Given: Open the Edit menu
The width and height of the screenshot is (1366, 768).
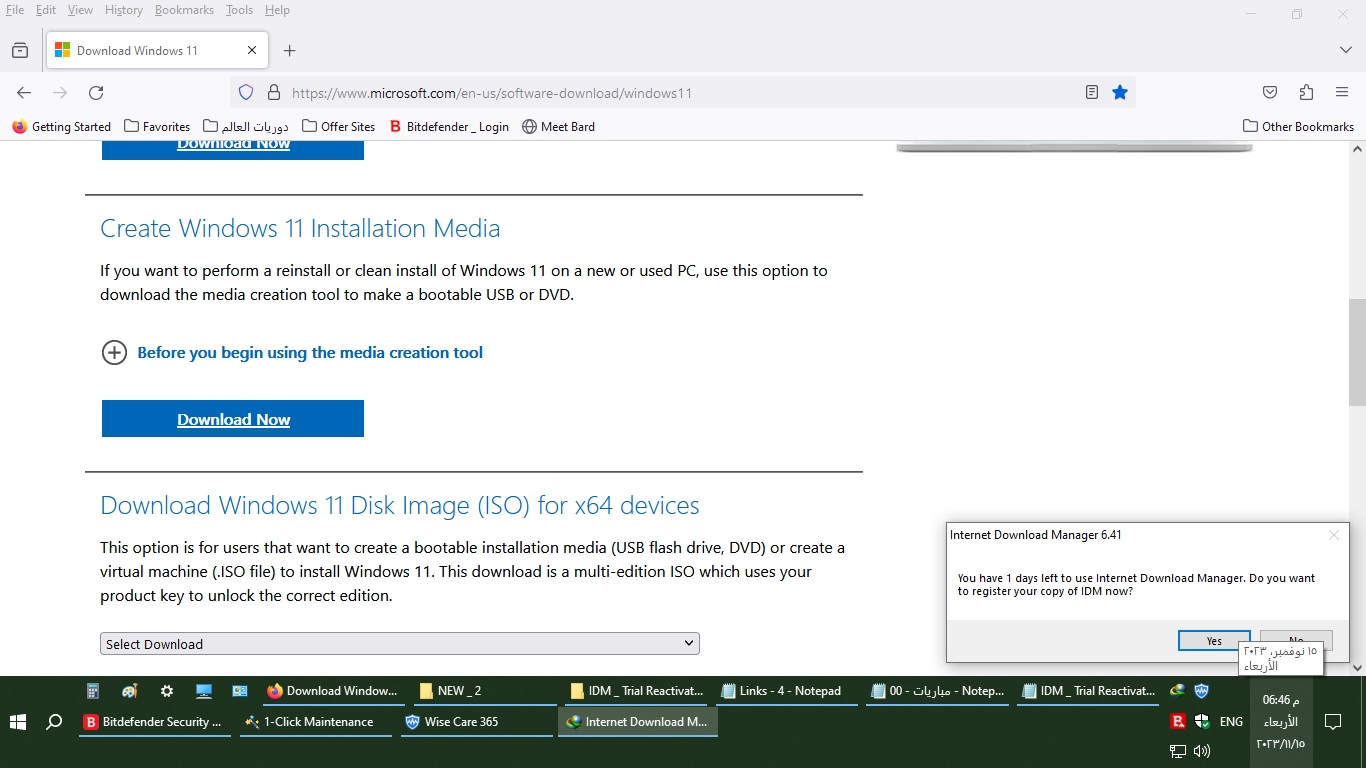Looking at the screenshot, I should point(46,10).
